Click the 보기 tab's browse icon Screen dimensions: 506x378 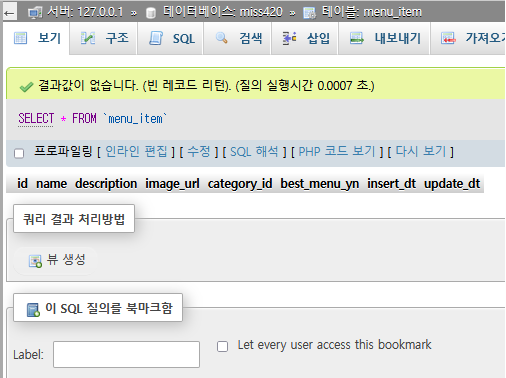coord(20,38)
